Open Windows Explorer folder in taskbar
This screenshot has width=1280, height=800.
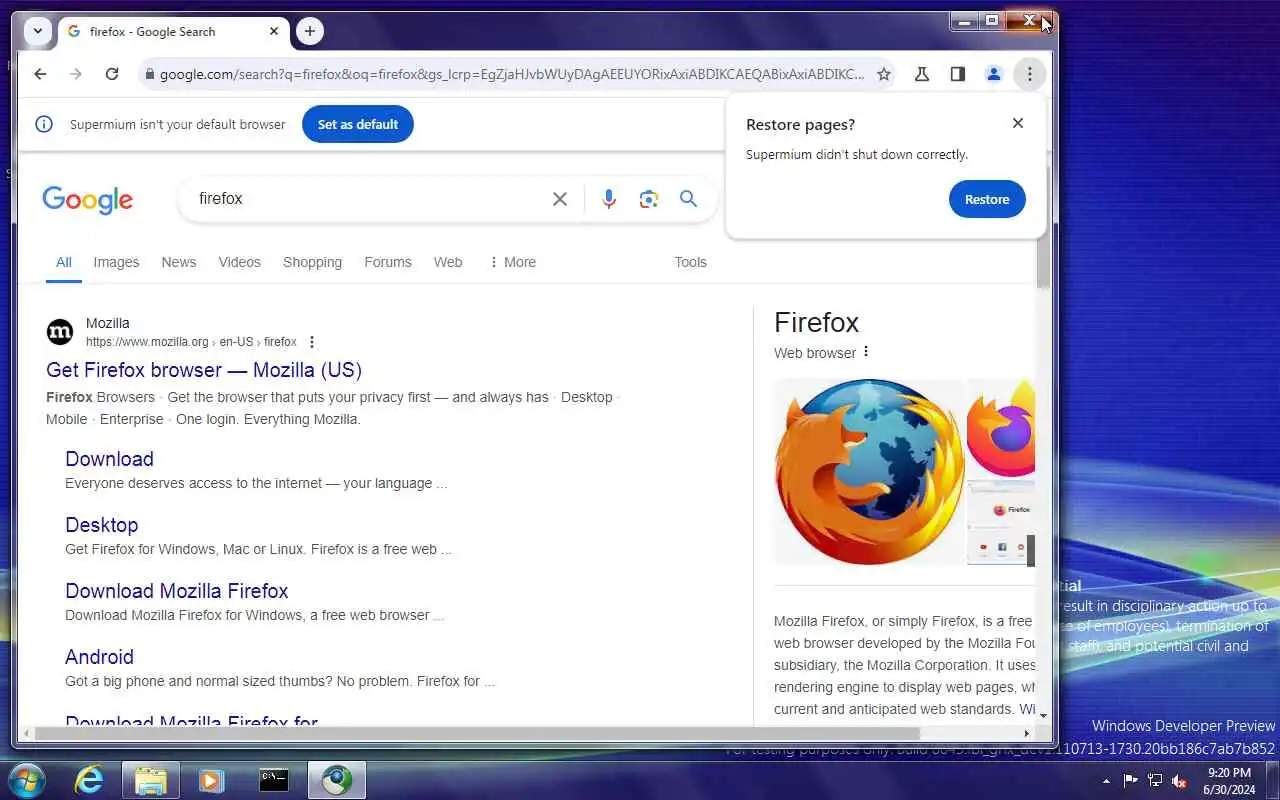coord(151,780)
